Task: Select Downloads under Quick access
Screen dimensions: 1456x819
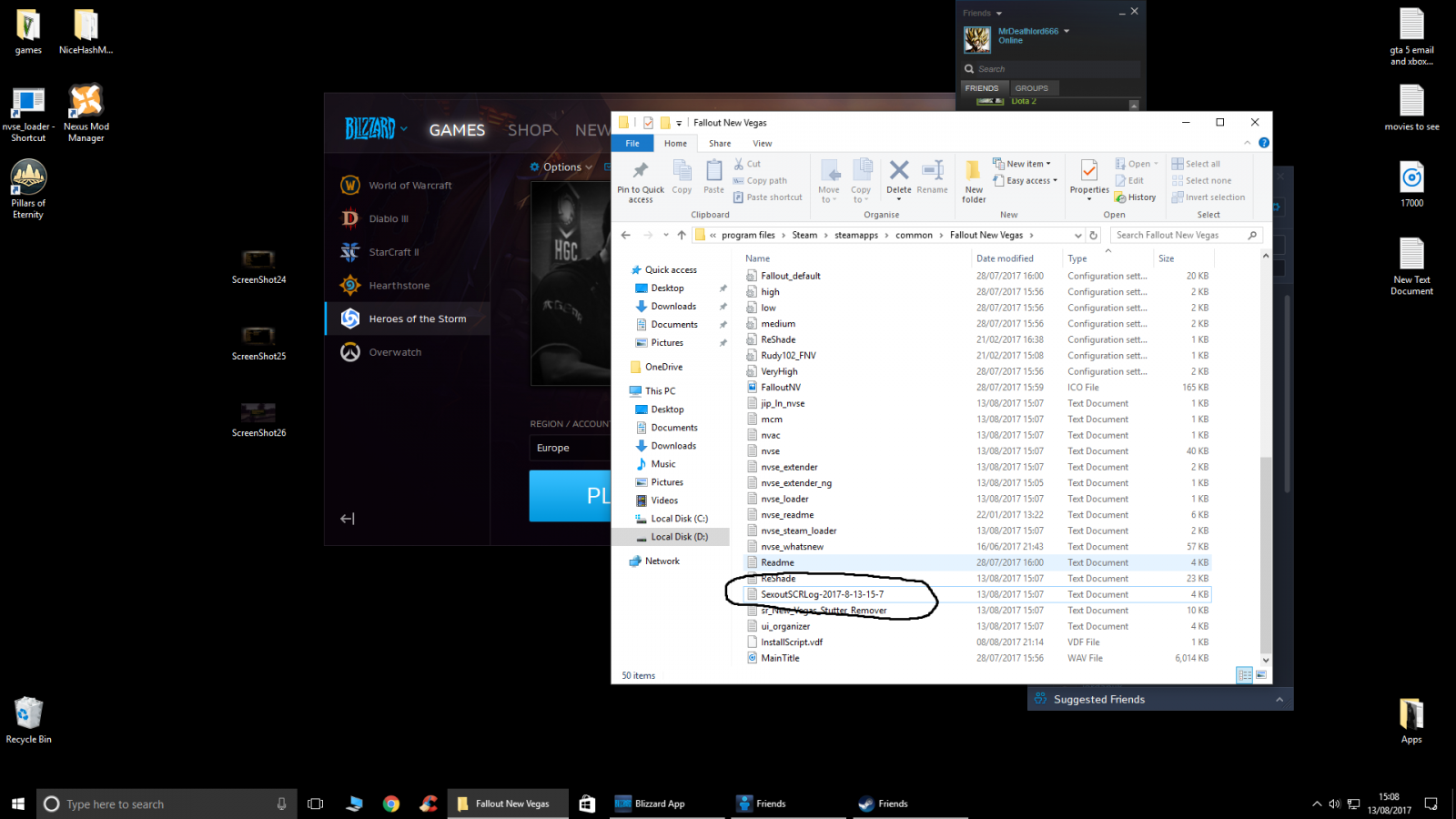Action: click(x=673, y=307)
